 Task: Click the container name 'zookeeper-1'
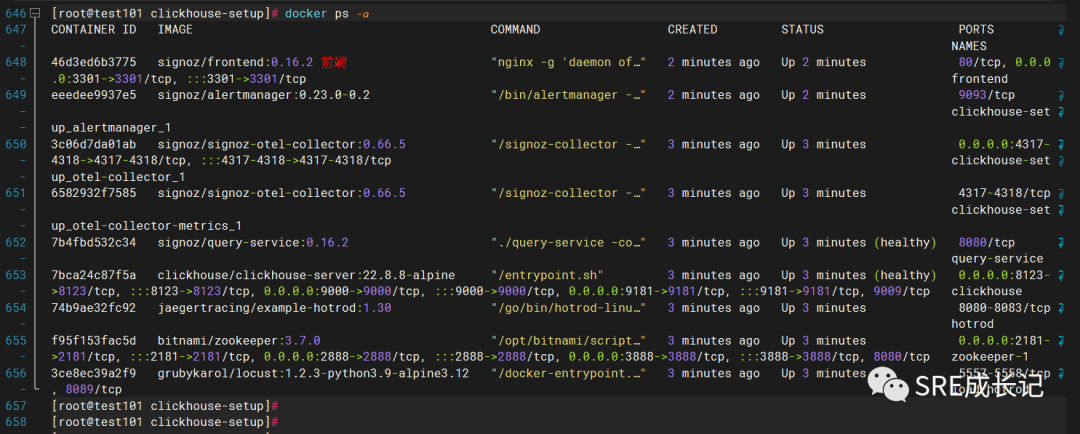(990, 357)
